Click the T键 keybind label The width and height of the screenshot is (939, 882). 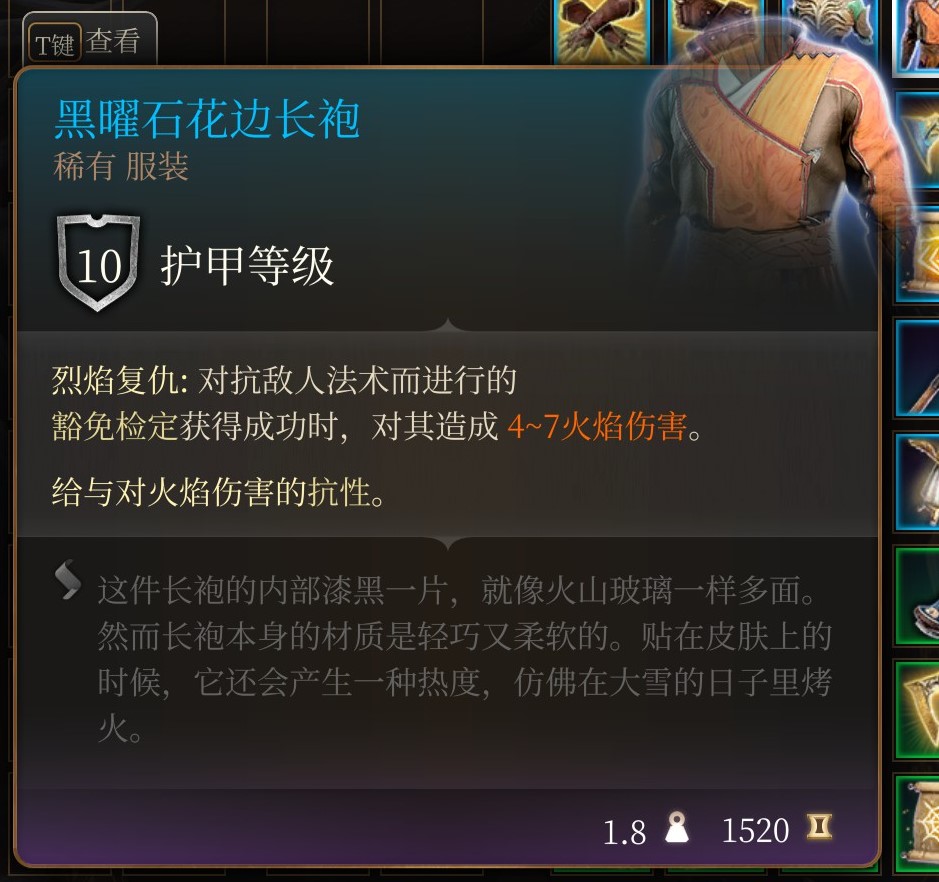pyautogui.click(x=54, y=44)
